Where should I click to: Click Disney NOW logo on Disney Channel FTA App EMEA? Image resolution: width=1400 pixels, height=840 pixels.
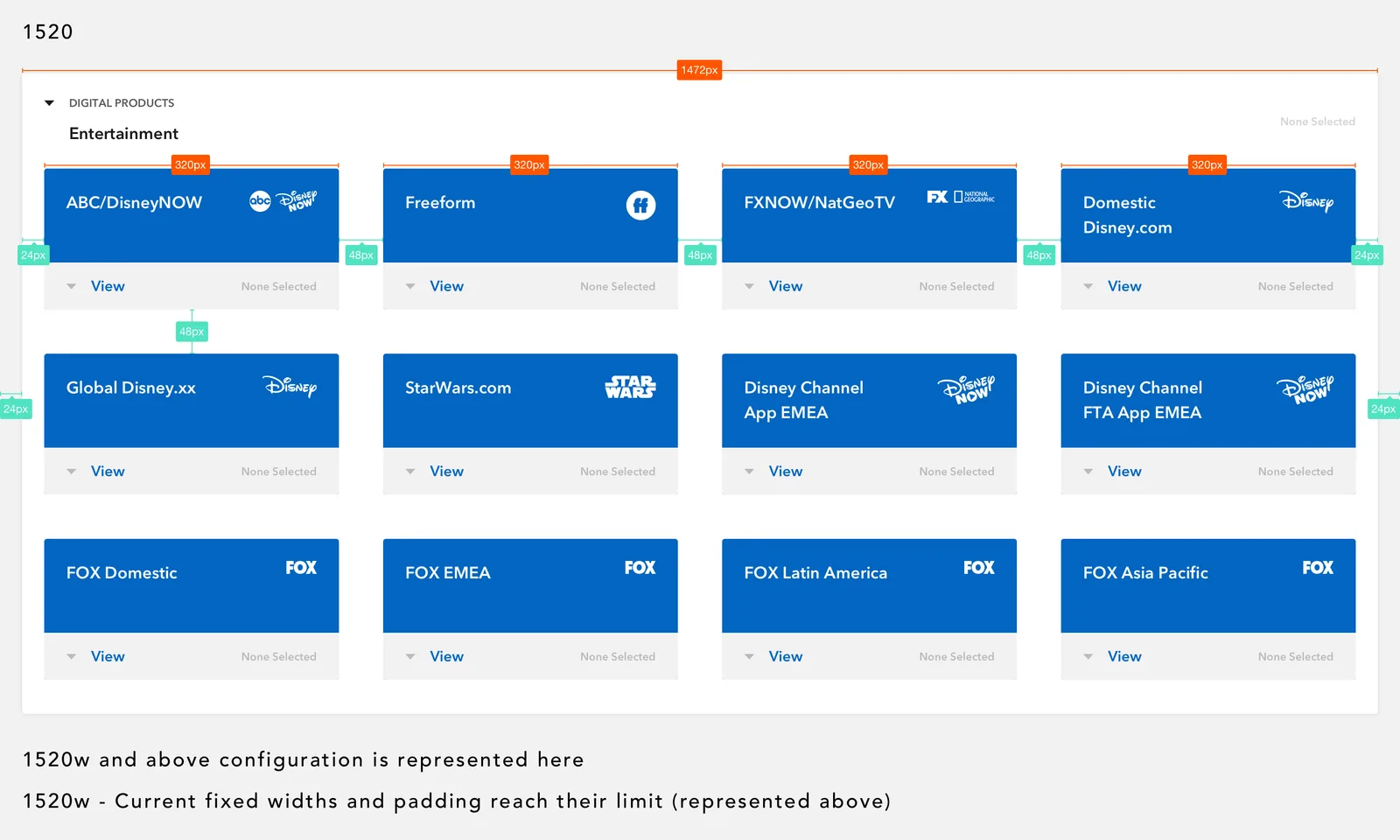point(1305,388)
